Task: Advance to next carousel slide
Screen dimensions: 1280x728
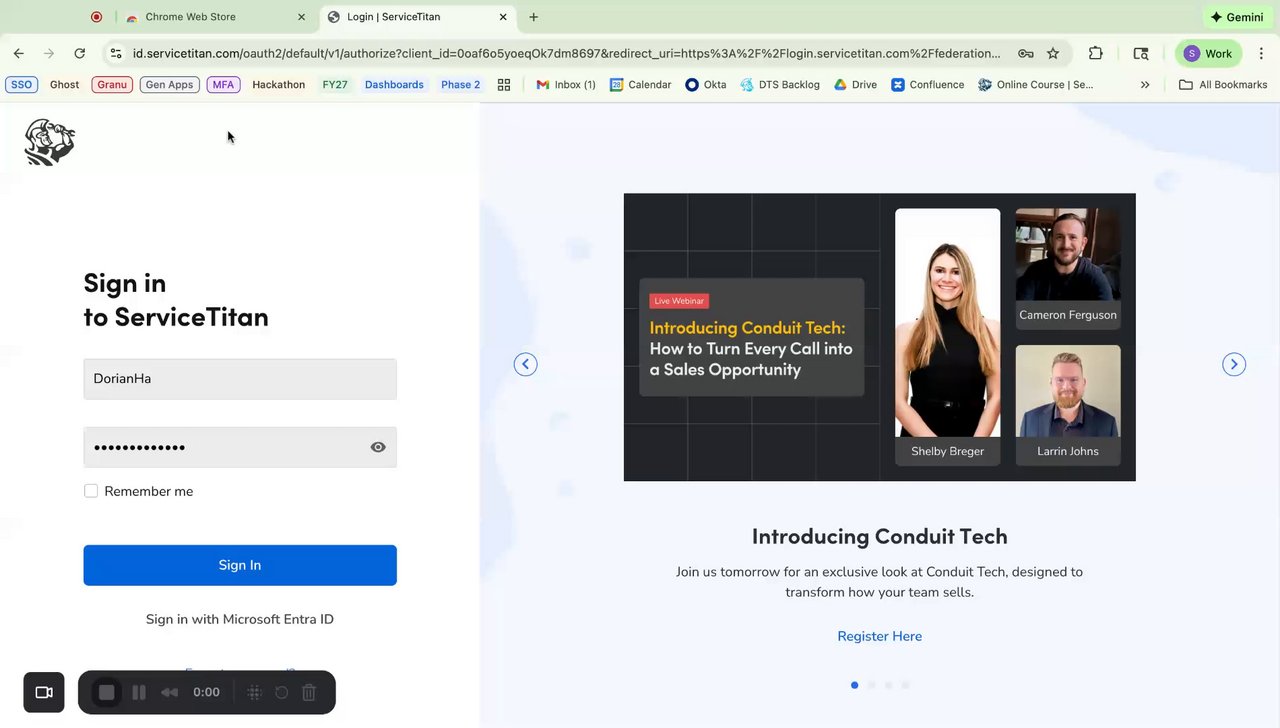Action: click(1234, 364)
